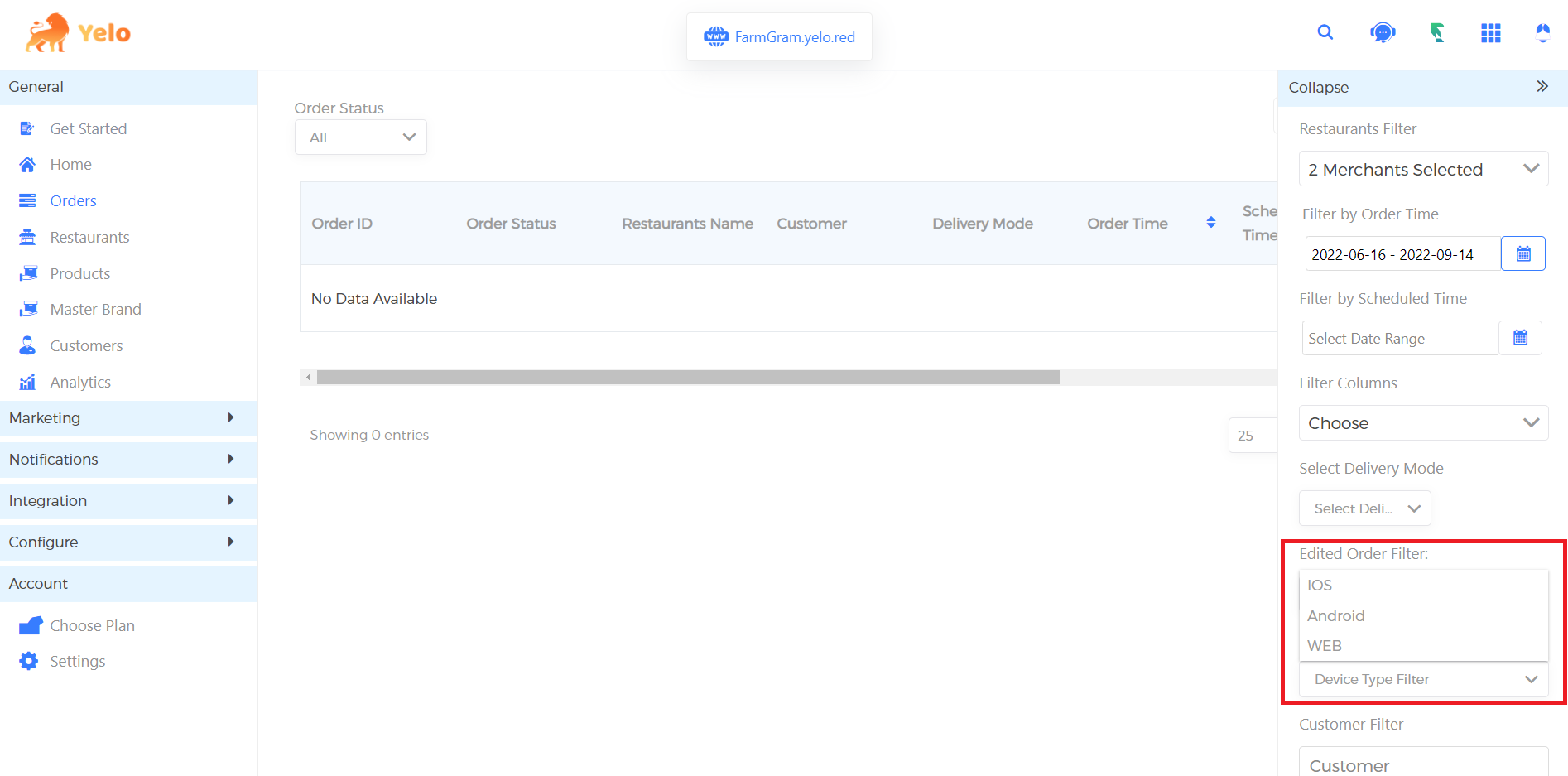Open the Select Delivery Mode dropdown
The image size is (1568, 776).
[x=1364, y=508]
